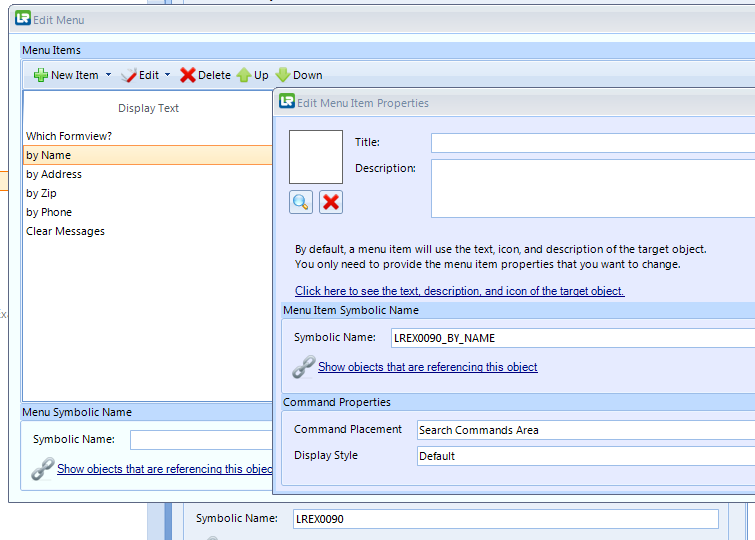Select the 'Clear Messages' menu item

[148, 231]
